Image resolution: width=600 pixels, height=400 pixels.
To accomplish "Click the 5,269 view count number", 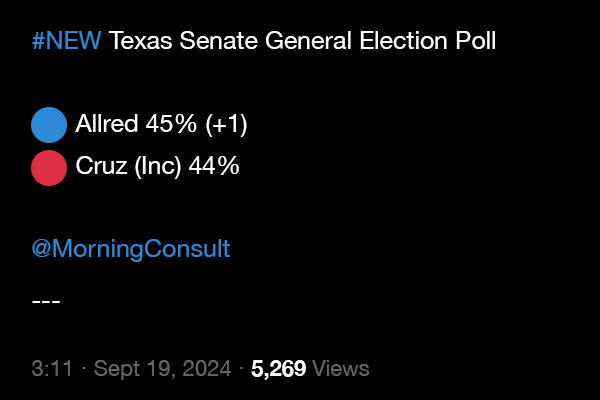I will click(x=278, y=369).
